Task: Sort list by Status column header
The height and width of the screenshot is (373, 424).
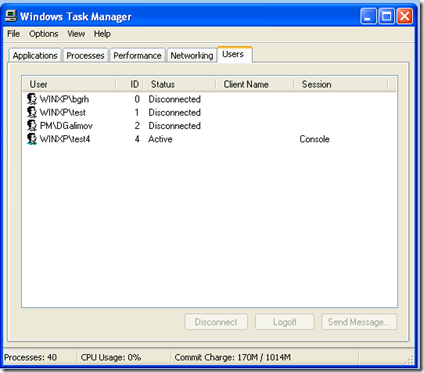Action: click(x=179, y=84)
